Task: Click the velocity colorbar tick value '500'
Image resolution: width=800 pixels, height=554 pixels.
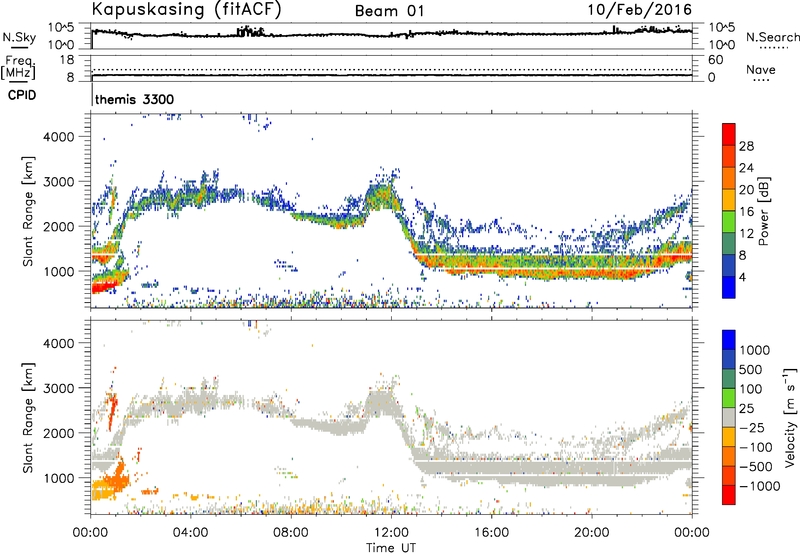Action: pyautogui.click(x=751, y=369)
